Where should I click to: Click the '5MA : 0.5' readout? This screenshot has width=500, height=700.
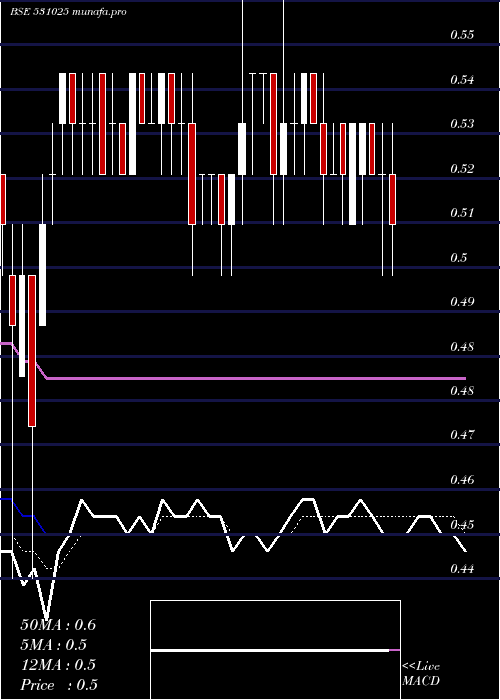(x=54, y=645)
